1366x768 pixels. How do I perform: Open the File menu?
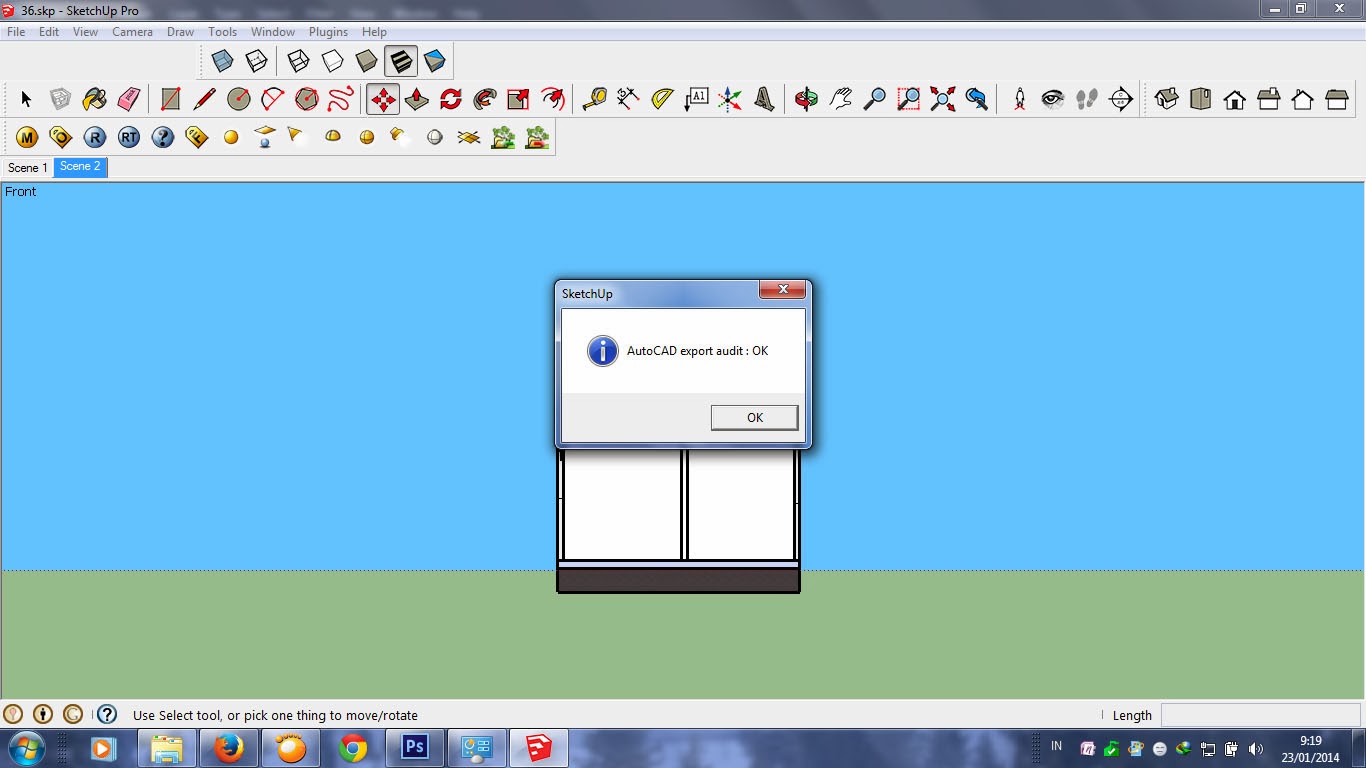click(16, 32)
